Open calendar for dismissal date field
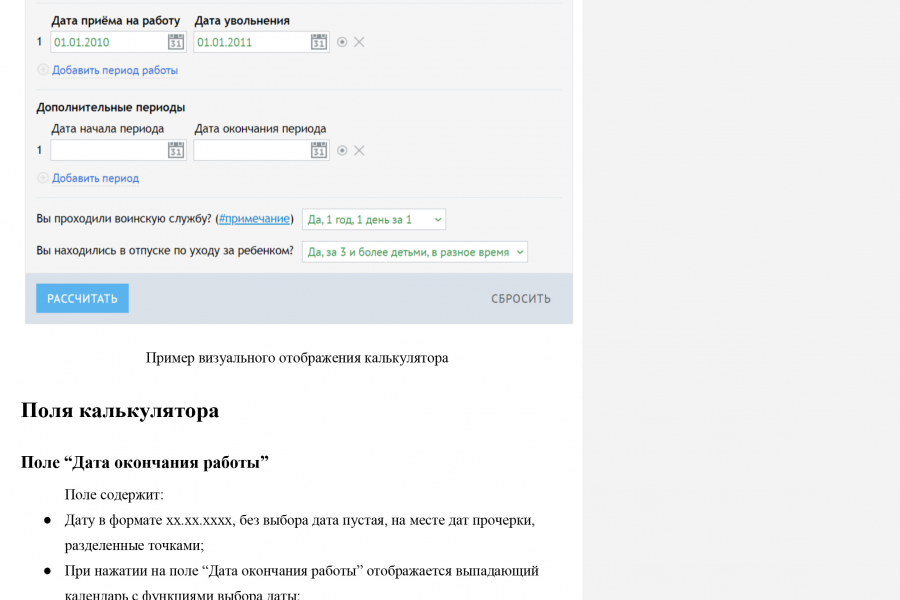The image size is (900, 600). click(x=319, y=42)
